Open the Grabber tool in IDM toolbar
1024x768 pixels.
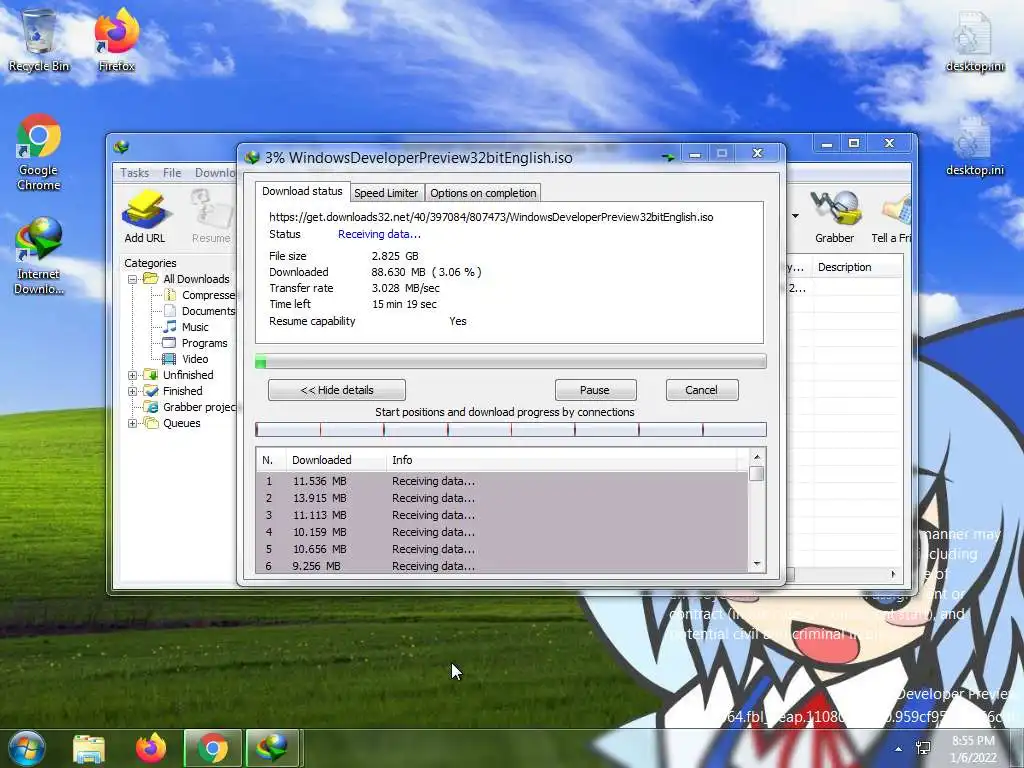pyautogui.click(x=834, y=216)
